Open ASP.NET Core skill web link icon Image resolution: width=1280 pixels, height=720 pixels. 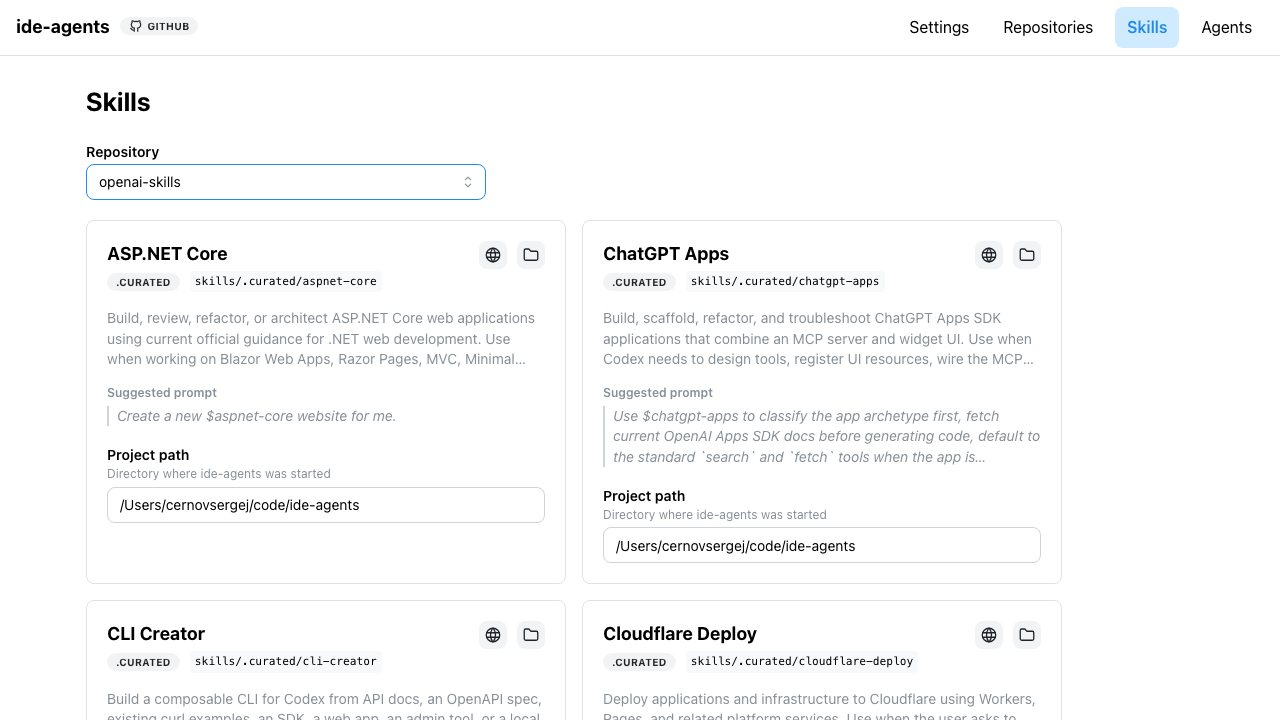click(x=493, y=255)
